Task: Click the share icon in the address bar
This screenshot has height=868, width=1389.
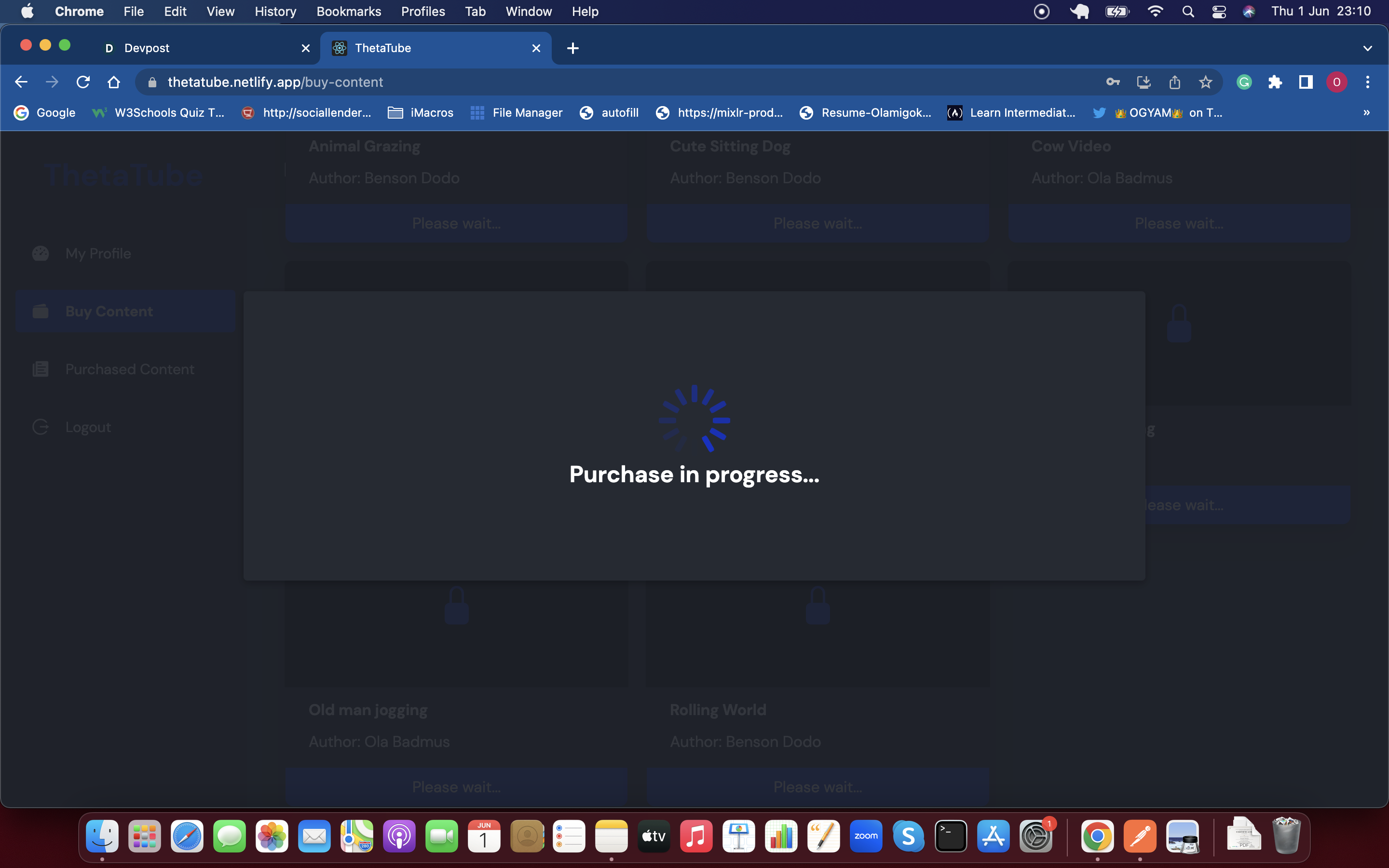Action: (x=1174, y=82)
